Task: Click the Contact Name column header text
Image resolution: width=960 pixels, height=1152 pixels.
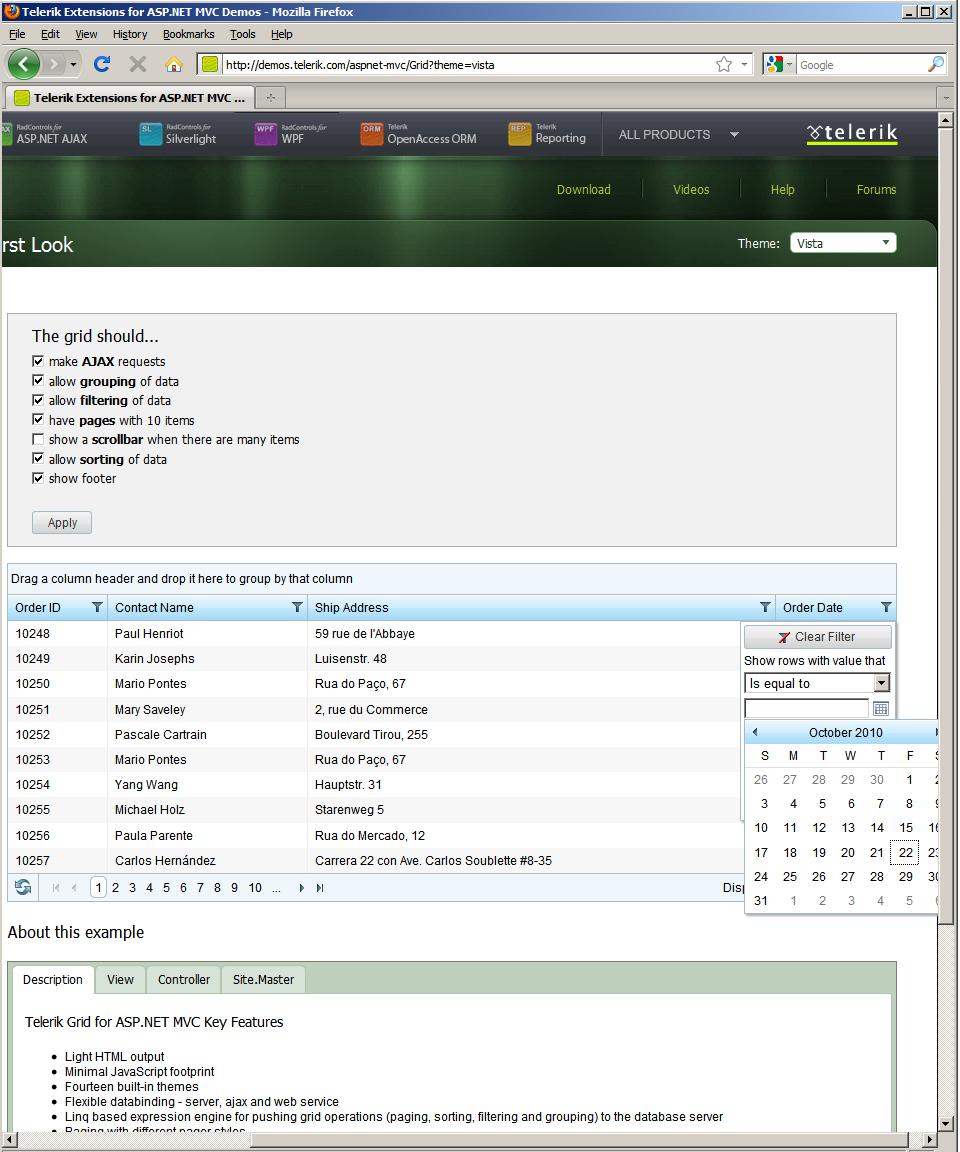Action: tap(154, 608)
